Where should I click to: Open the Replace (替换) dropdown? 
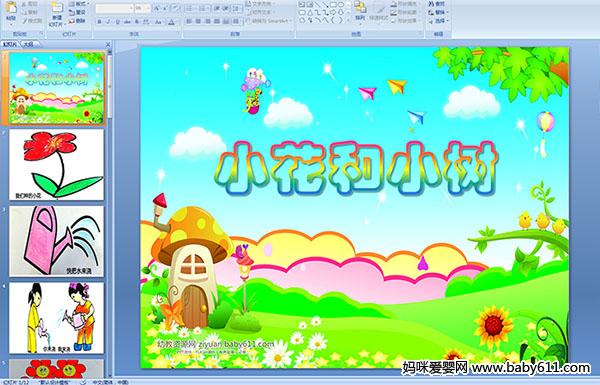point(439,12)
